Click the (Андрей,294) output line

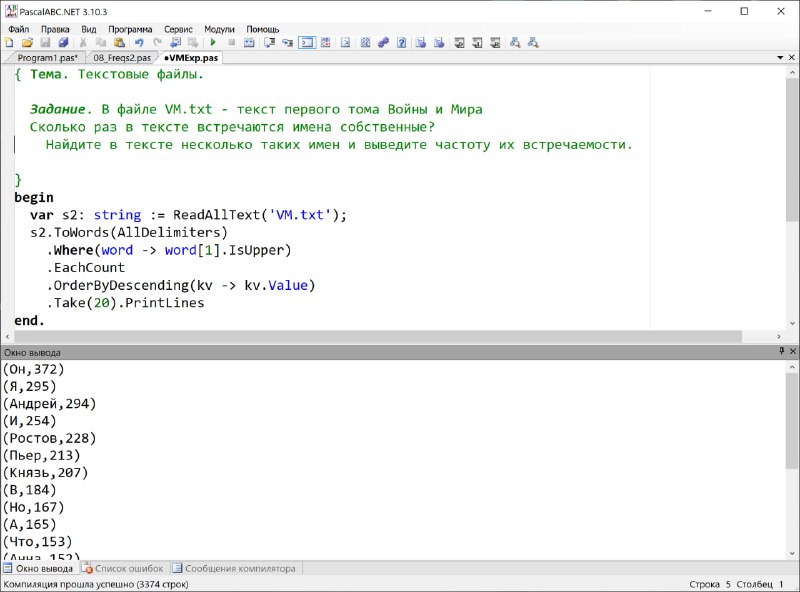click(x=49, y=404)
